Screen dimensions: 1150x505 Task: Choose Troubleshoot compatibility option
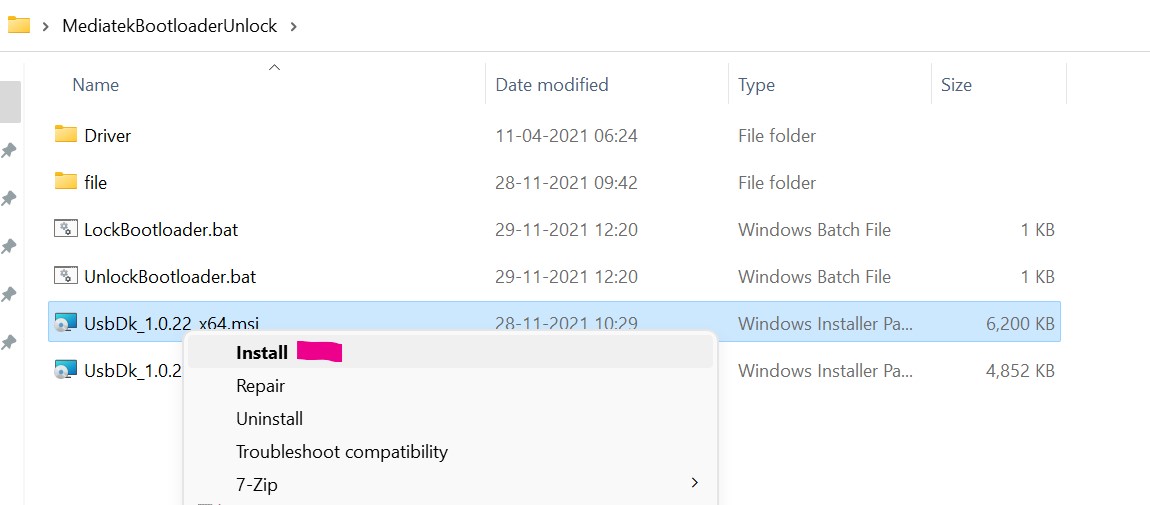(341, 451)
